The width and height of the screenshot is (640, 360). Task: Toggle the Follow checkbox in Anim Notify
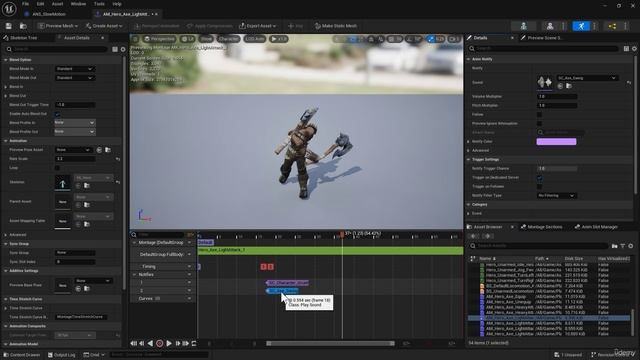pos(539,115)
